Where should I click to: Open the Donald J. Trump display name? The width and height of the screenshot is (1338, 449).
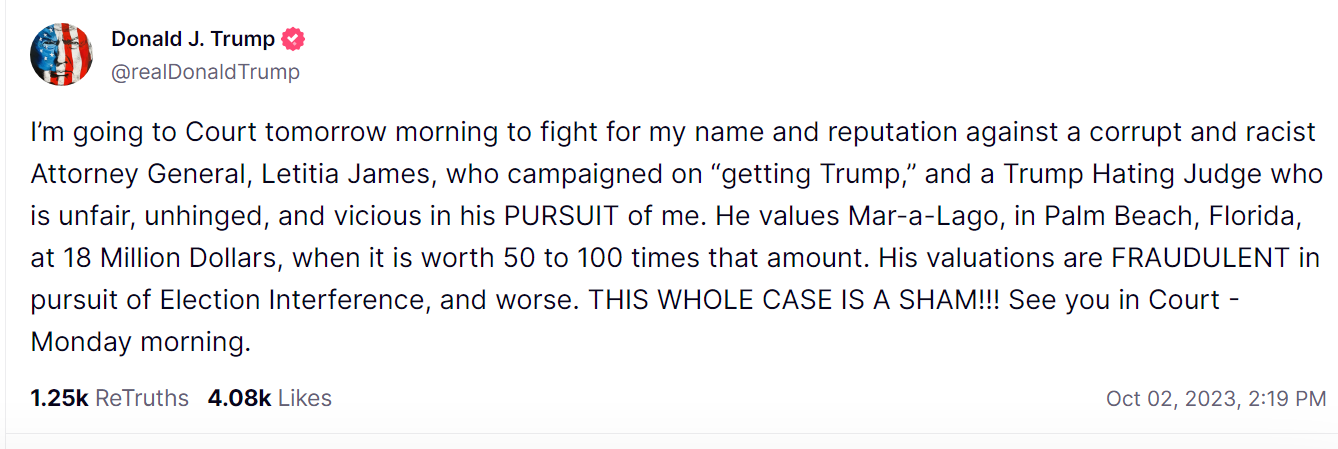193,40
